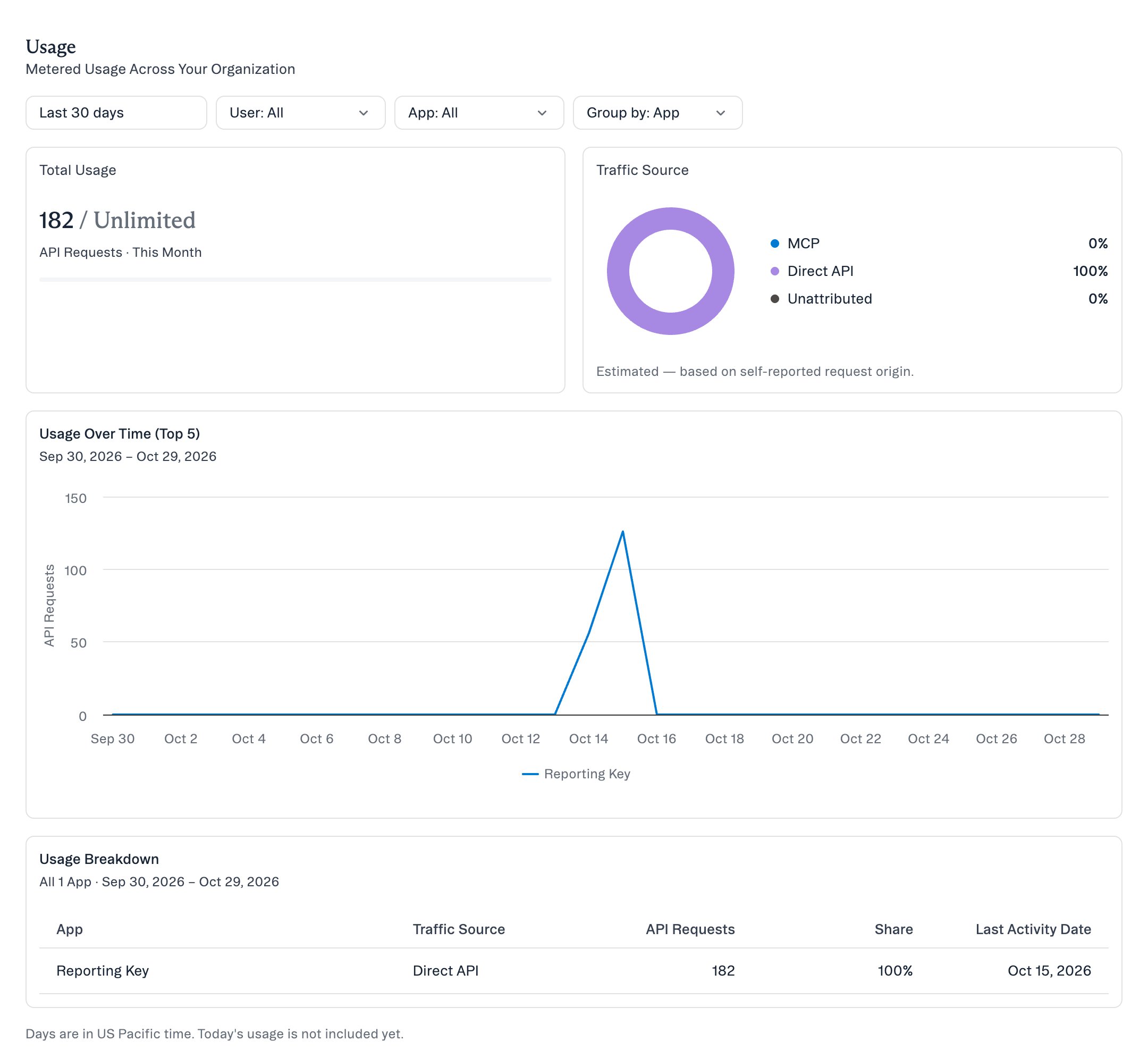Sort by the Last Activity Date header
This screenshot has height=1058, width=1148.
(1033, 929)
